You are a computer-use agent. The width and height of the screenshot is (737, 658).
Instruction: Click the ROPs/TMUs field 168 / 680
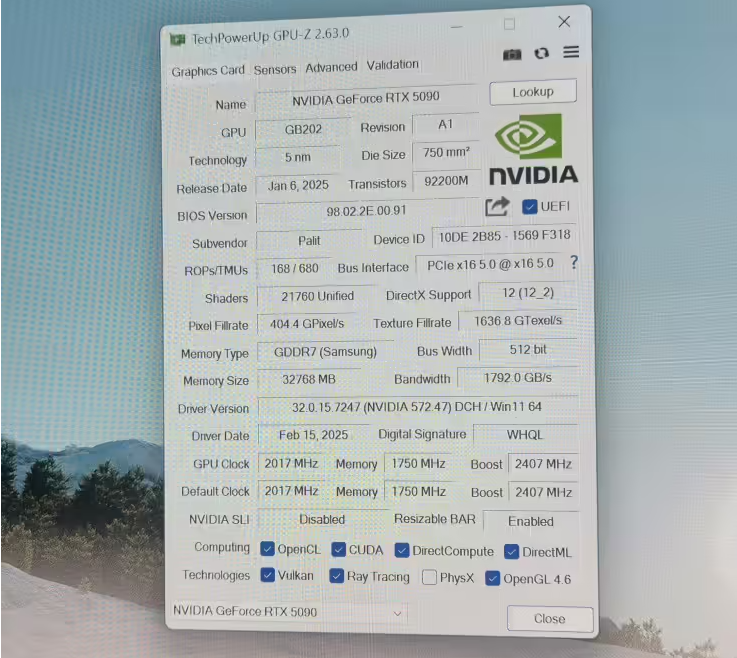coord(295,268)
